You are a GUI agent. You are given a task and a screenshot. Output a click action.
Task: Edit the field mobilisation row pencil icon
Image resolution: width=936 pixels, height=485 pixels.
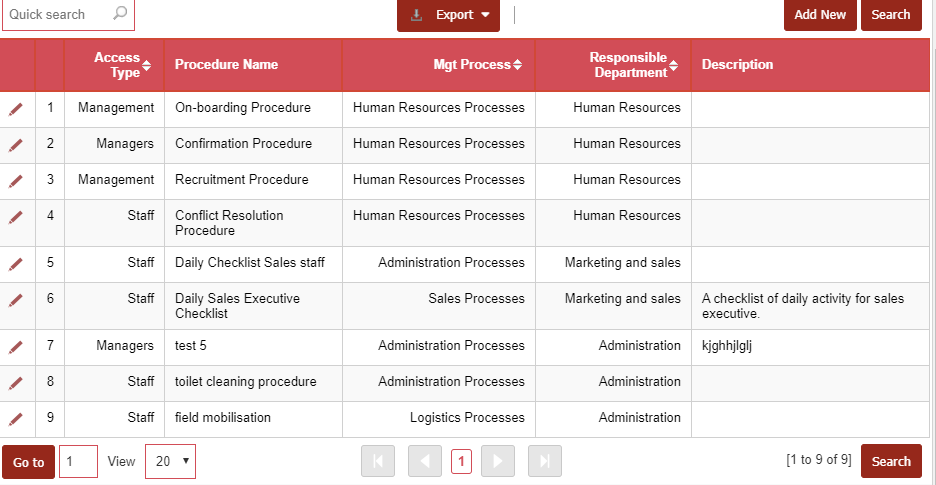tap(16, 419)
